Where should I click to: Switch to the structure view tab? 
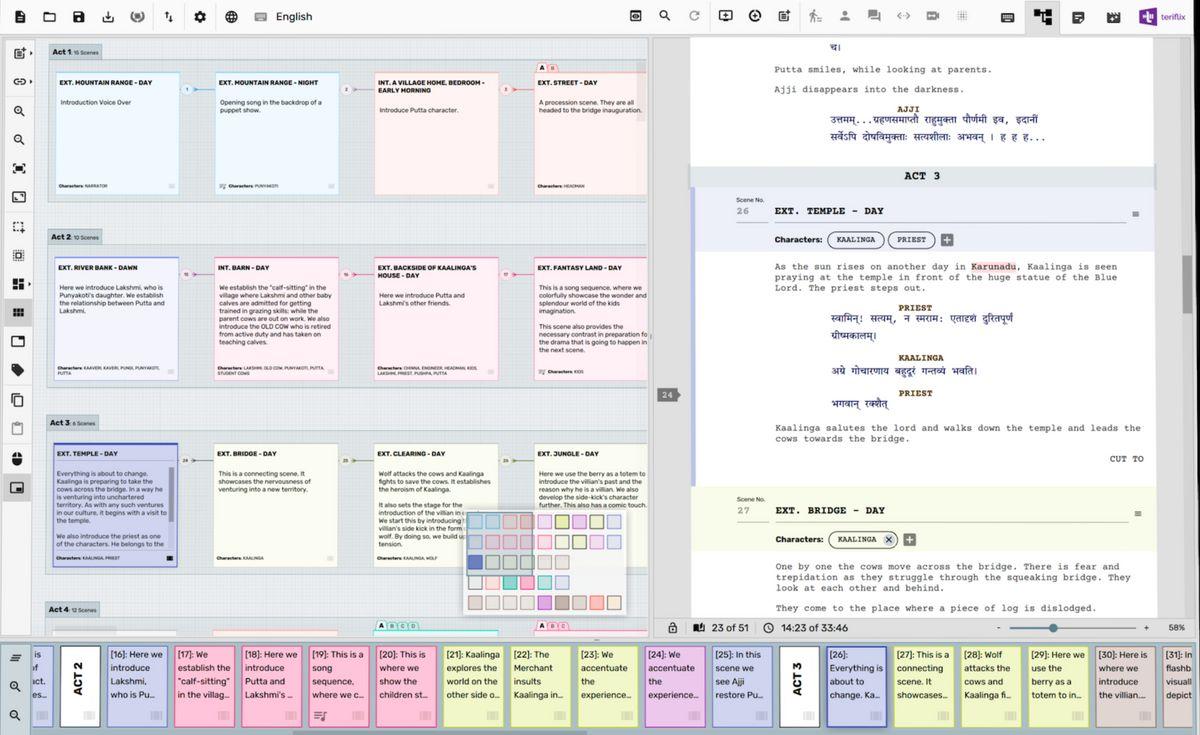click(x=1043, y=17)
